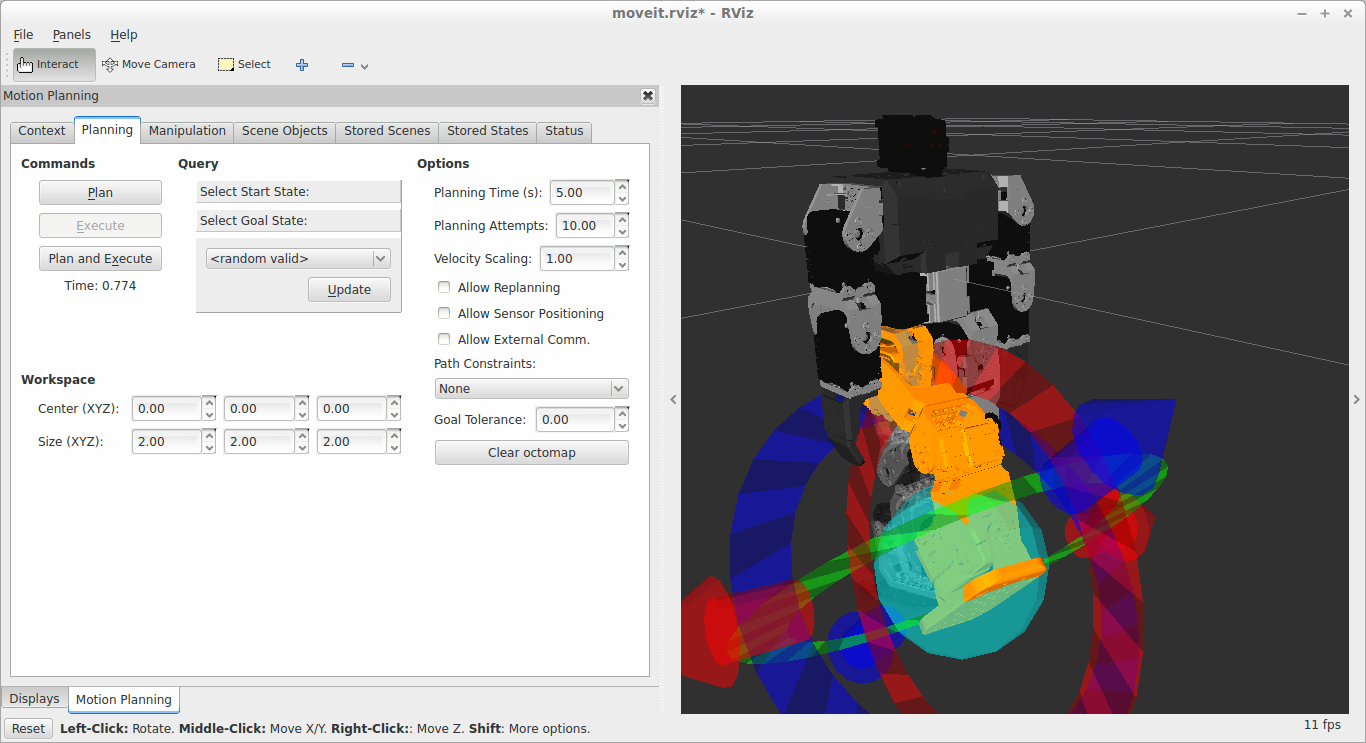Expand the Path Constraints dropdown
Image resolution: width=1366 pixels, height=743 pixels.
click(x=531, y=389)
